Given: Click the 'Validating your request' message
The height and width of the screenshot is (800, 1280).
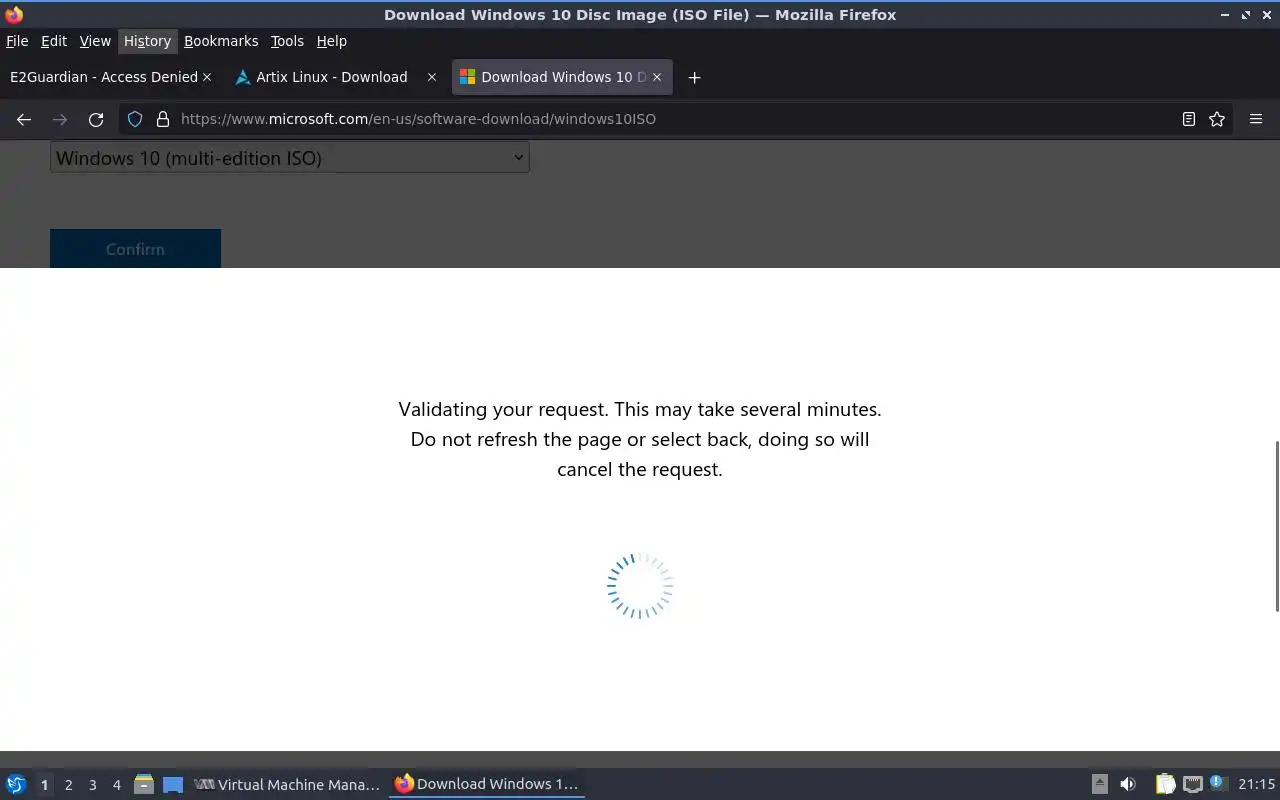Looking at the screenshot, I should click(640, 439).
